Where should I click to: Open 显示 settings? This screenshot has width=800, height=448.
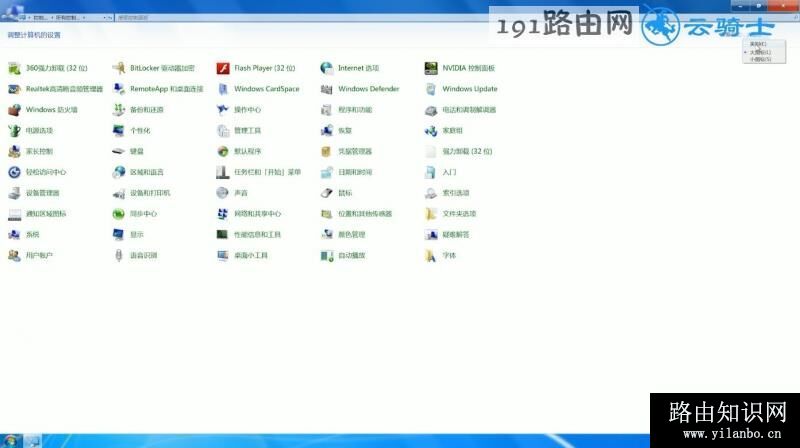(128, 235)
